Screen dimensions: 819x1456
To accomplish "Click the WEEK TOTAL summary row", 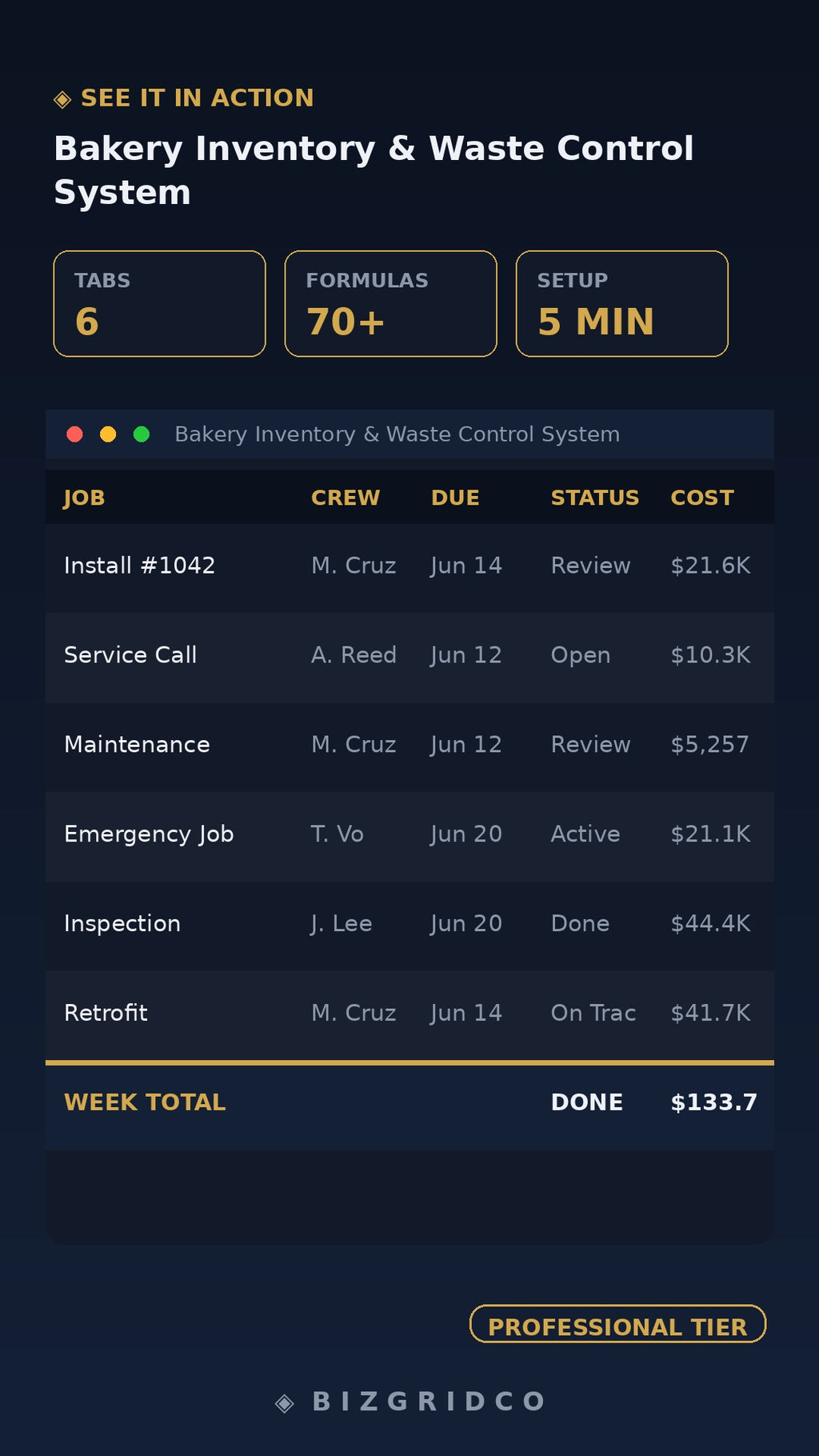I will point(409,1106).
